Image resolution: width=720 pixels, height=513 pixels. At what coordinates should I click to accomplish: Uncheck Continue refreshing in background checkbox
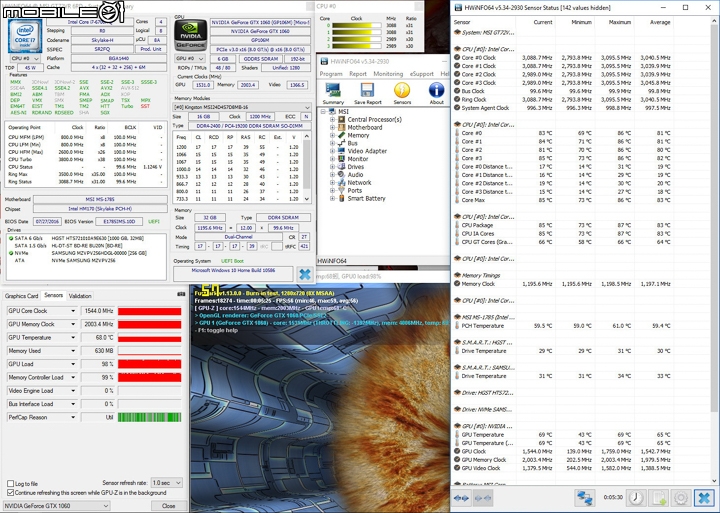coord(11,492)
